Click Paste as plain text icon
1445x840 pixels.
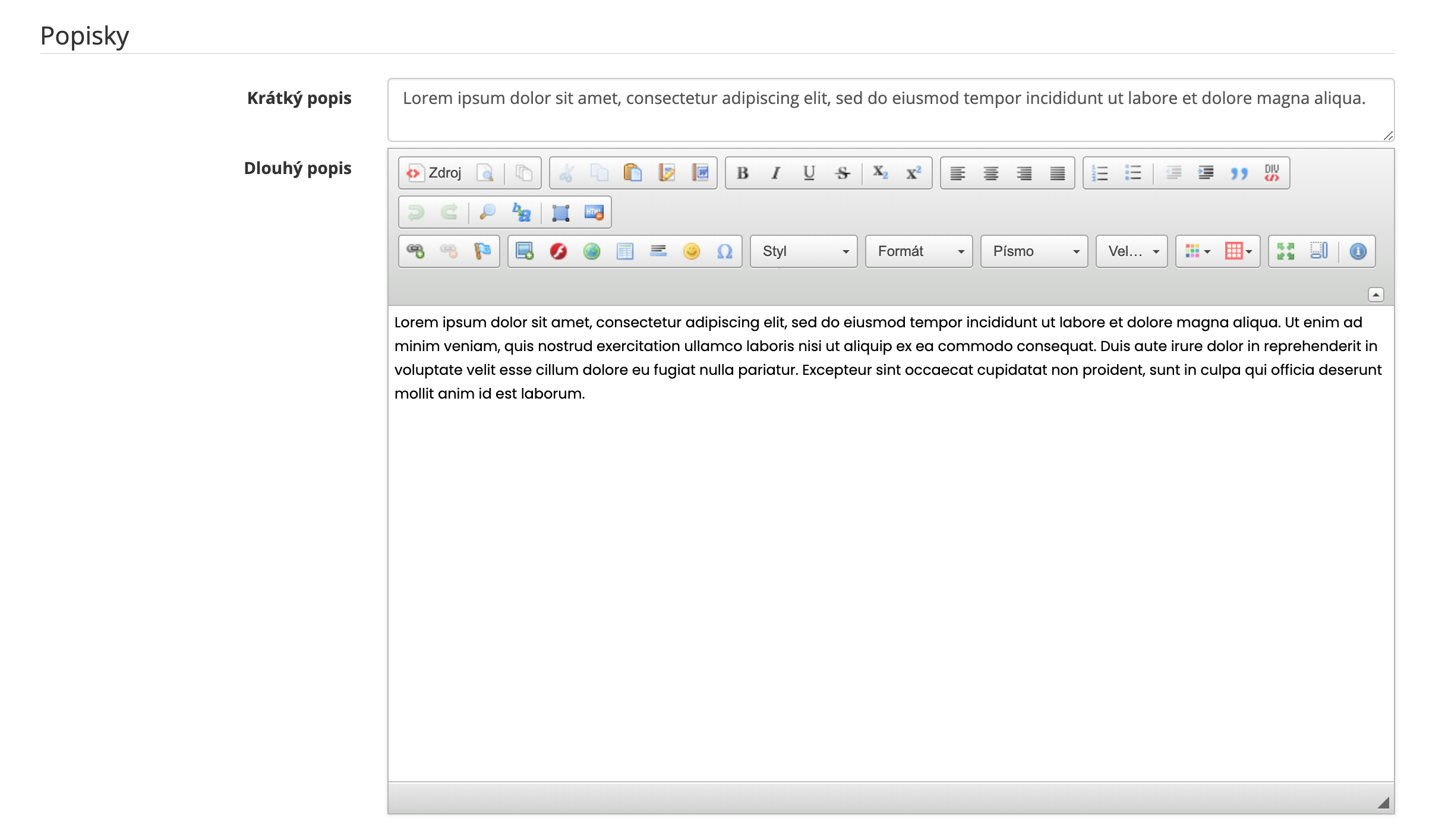[667, 173]
